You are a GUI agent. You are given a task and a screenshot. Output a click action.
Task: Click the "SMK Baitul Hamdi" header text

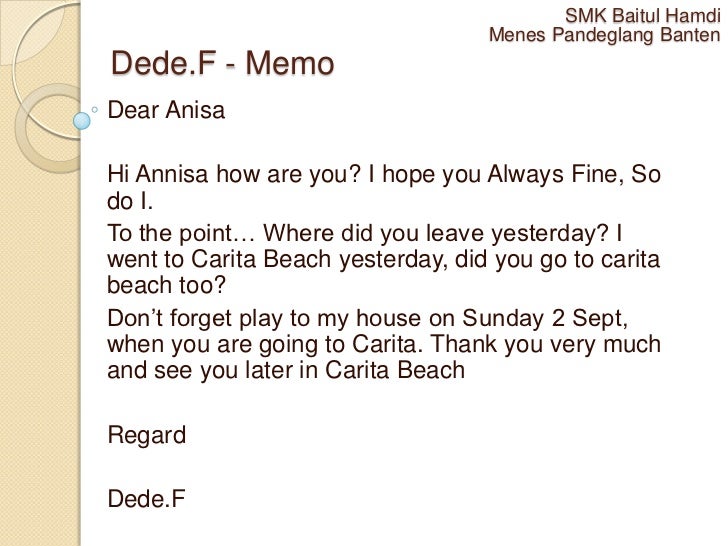(x=642, y=16)
